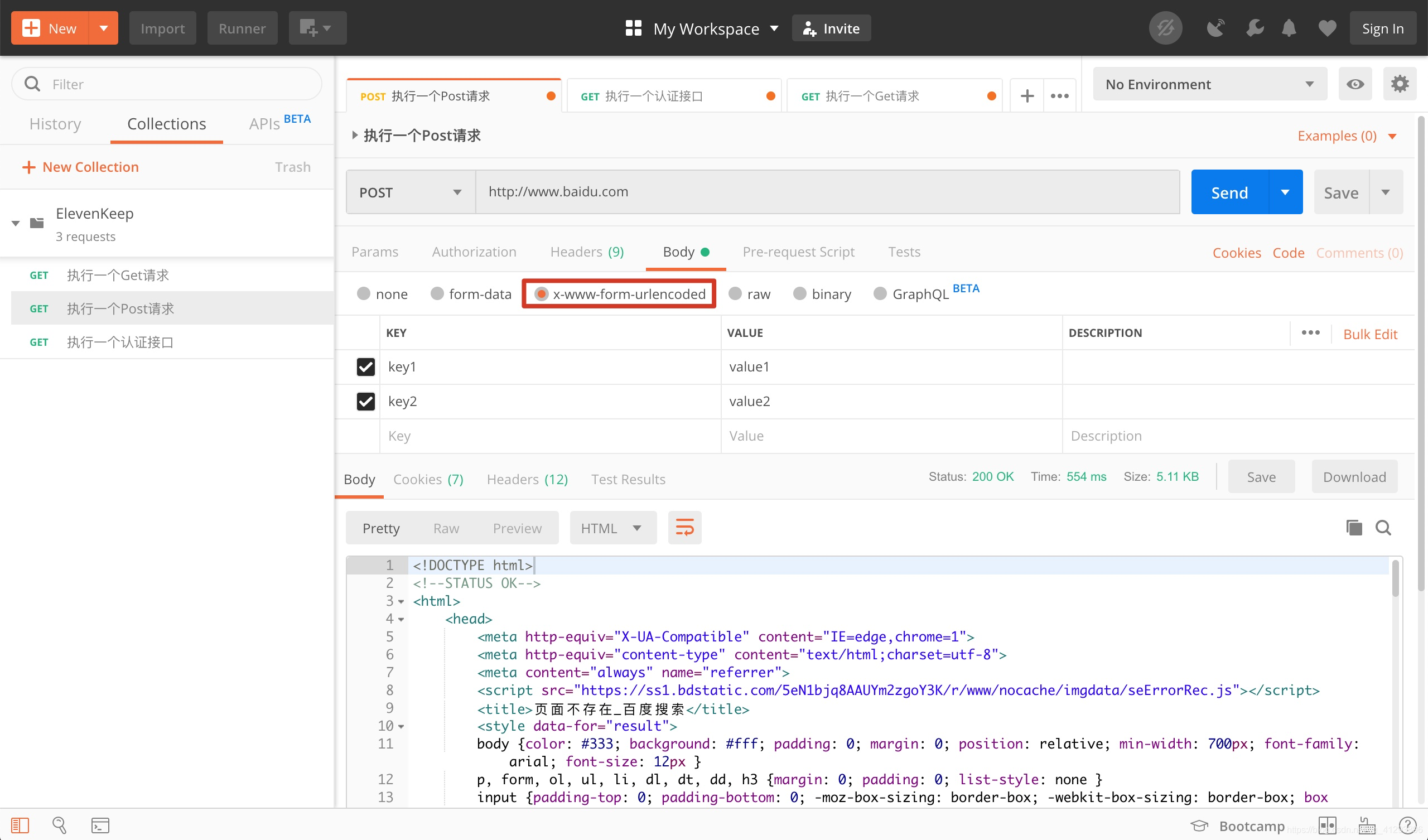Click the New Collection link

(80, 167)
